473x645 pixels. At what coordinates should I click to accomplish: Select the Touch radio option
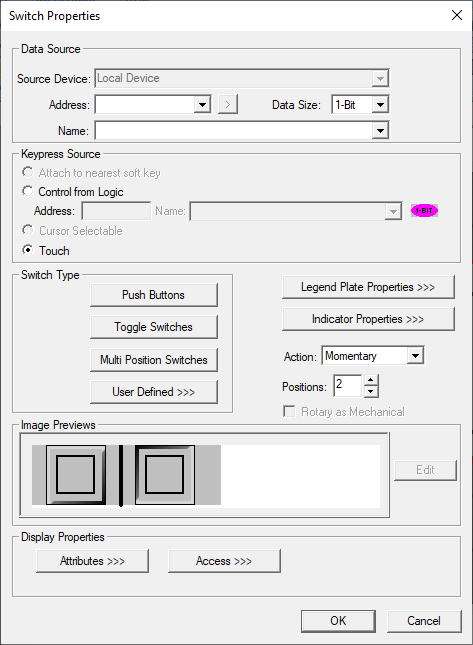click(x=28, y=250)
